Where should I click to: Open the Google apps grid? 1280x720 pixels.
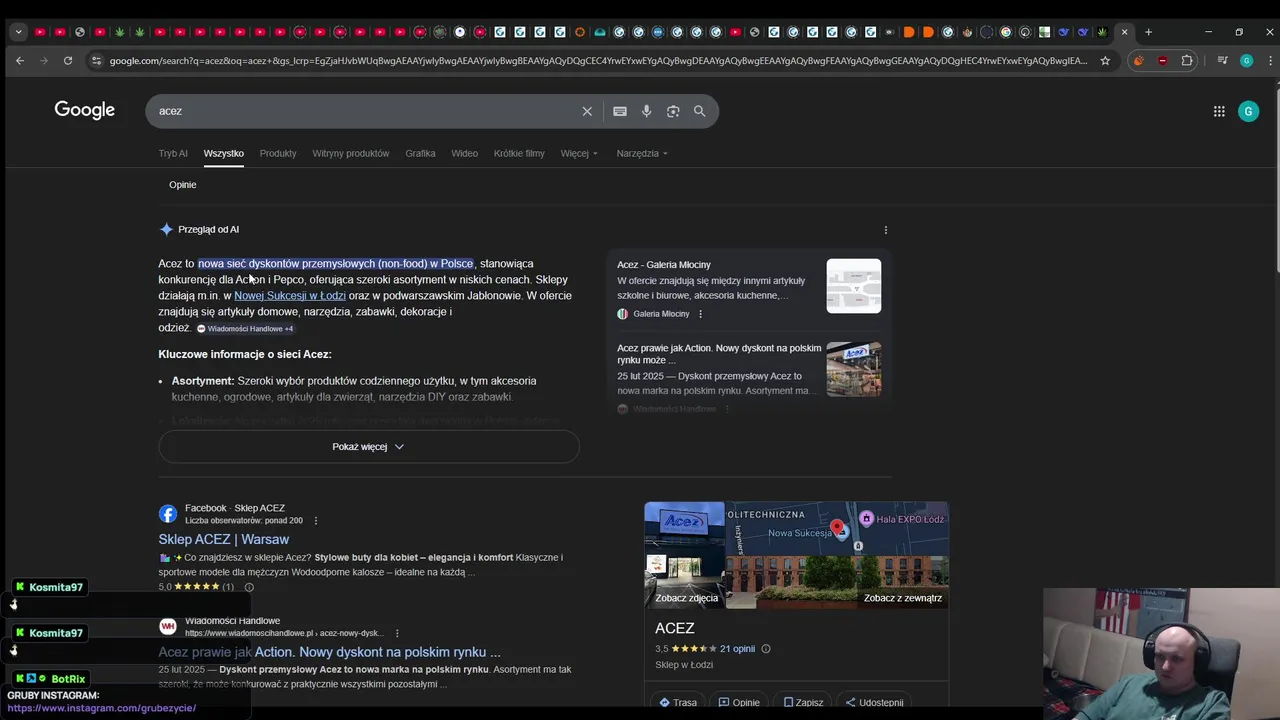click(1219, 111)
